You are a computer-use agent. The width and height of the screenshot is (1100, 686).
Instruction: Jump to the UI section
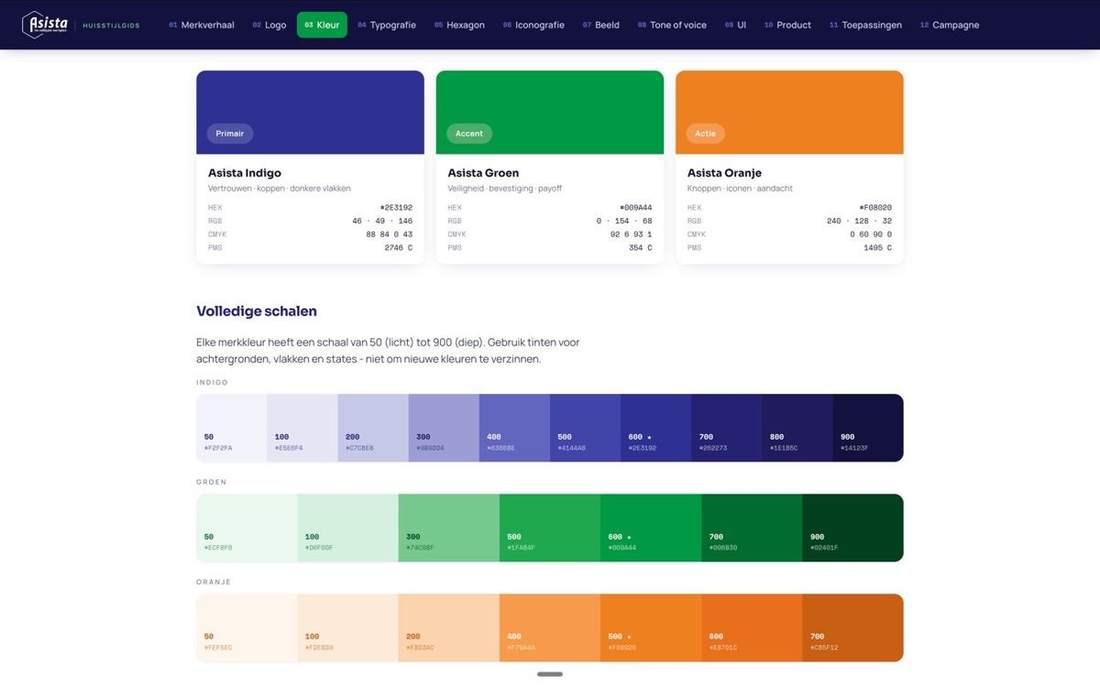735,25
